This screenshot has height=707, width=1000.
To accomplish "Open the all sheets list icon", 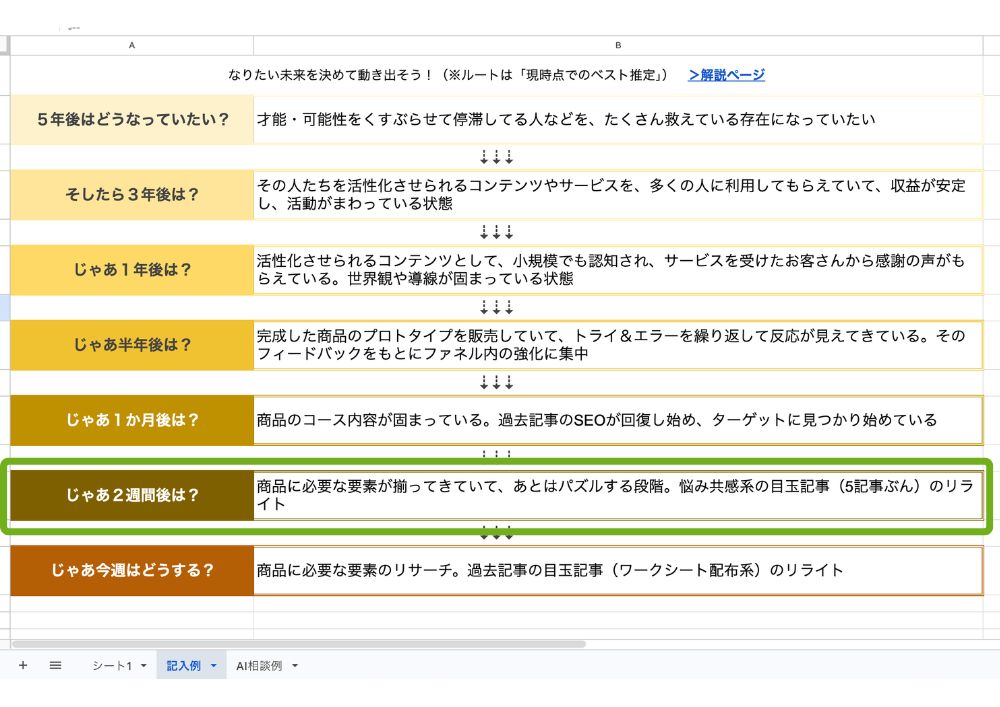I will click(x=55, y=666).
